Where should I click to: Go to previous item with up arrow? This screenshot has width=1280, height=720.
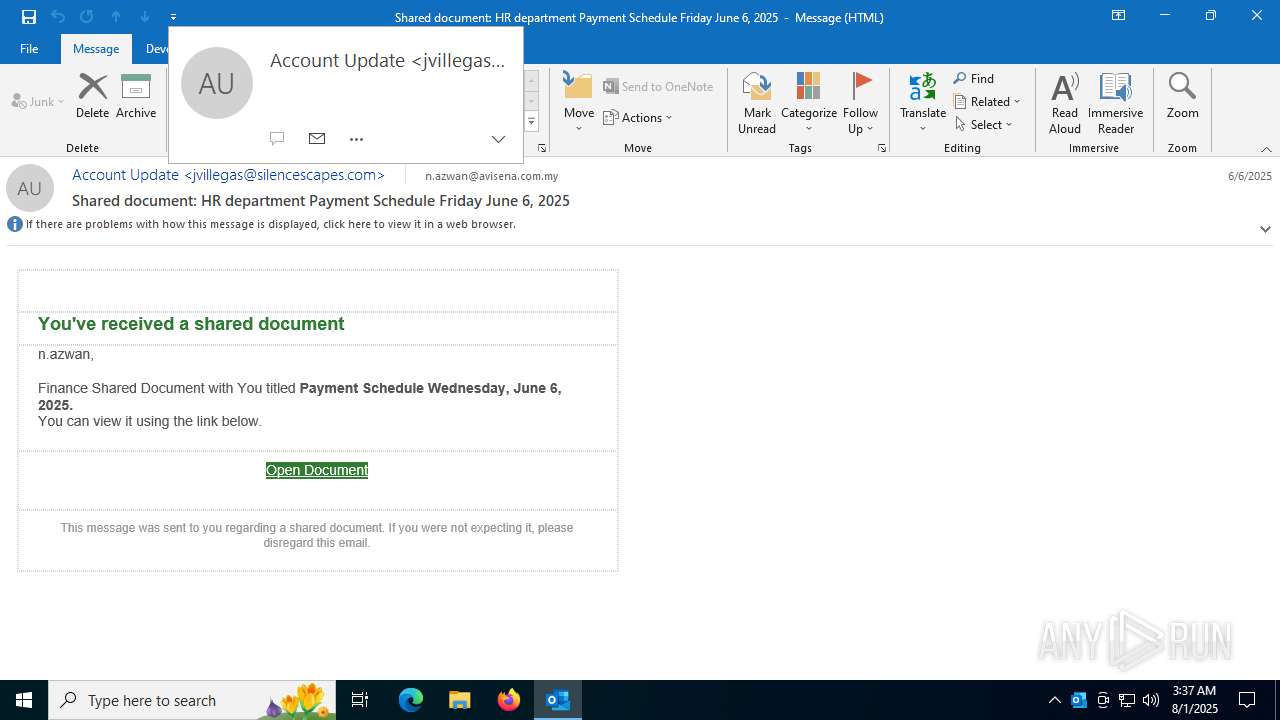click(116, 16)
